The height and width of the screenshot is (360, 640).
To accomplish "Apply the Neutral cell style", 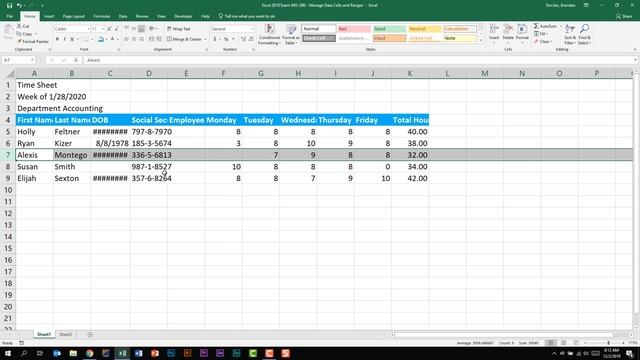I will [x=424, y=29].
